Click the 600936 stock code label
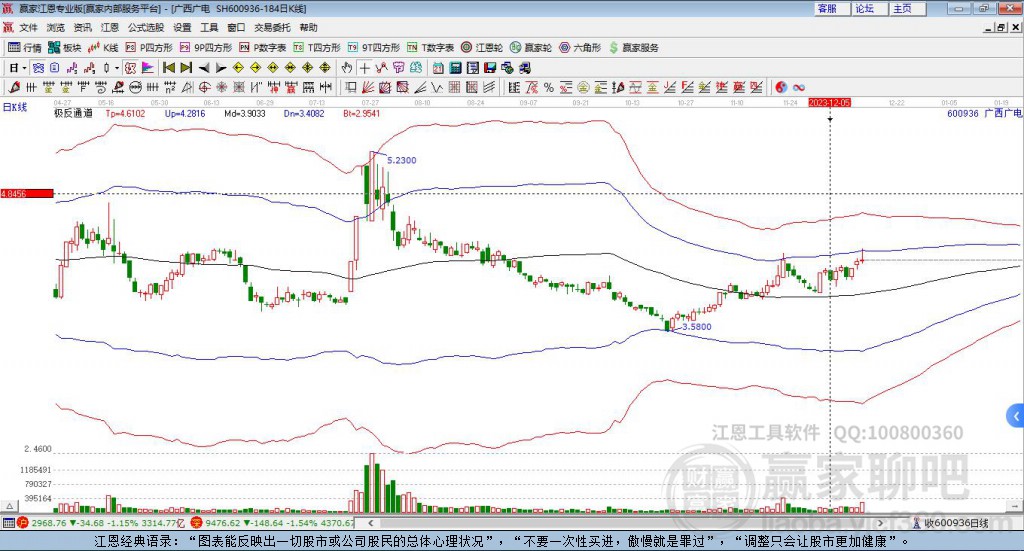The image size is (1024, 551). pos(963,114)
